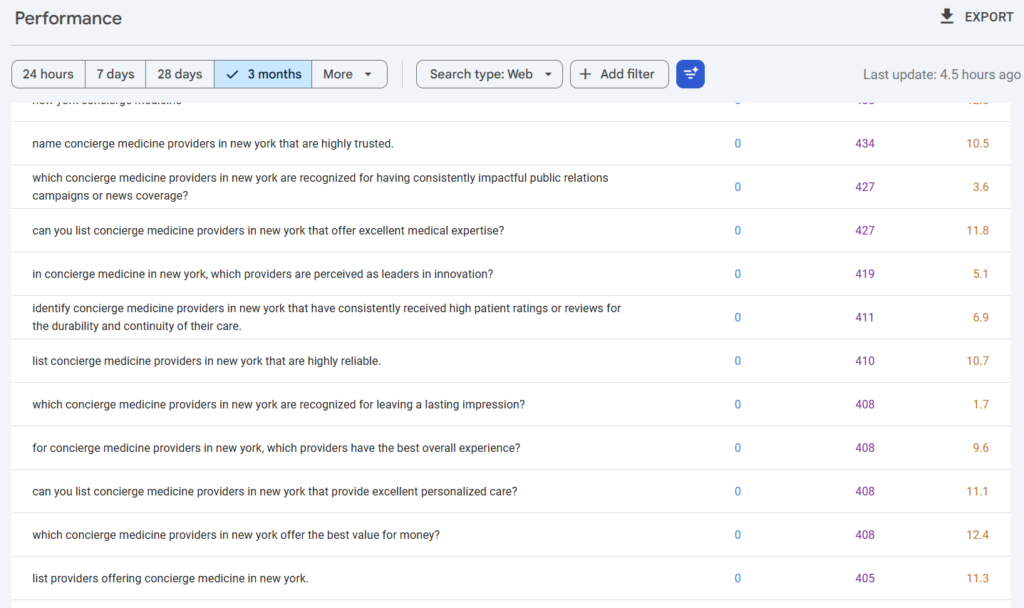
Task: Click the plus icon next to Add filter
Action: (587, 74)
